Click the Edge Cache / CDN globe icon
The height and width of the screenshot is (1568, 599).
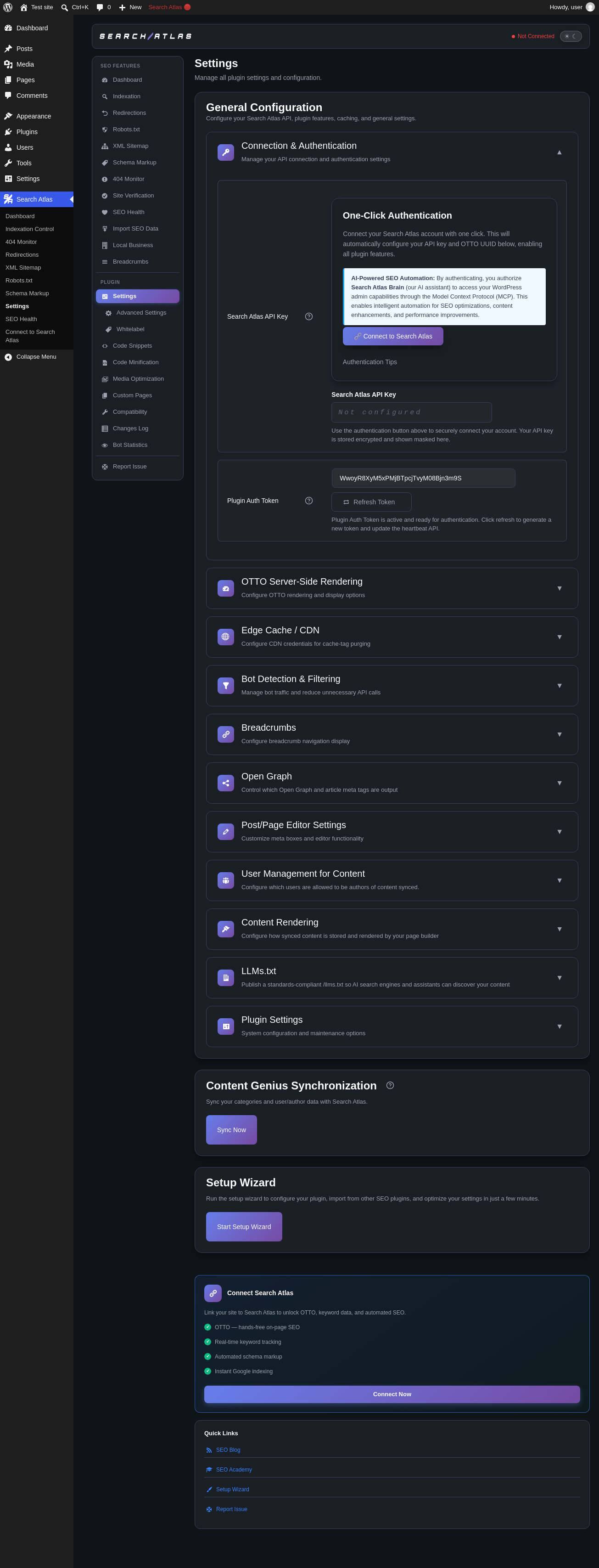[x=226, y=637]
